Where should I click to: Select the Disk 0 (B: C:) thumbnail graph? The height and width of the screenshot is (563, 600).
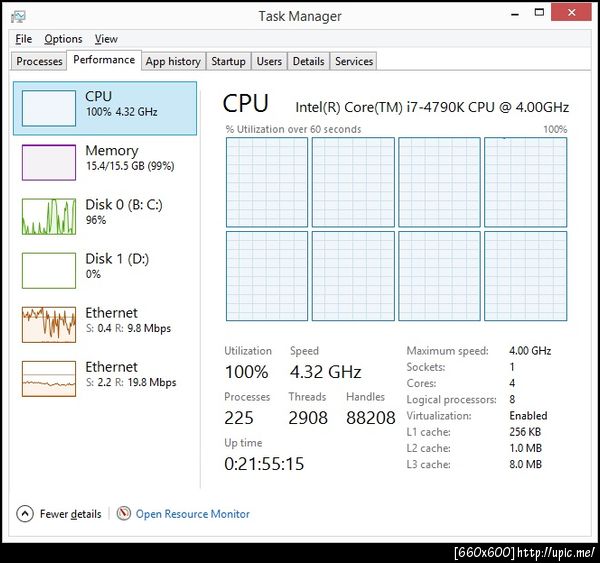pyautogui.click(x=49, y=216)
